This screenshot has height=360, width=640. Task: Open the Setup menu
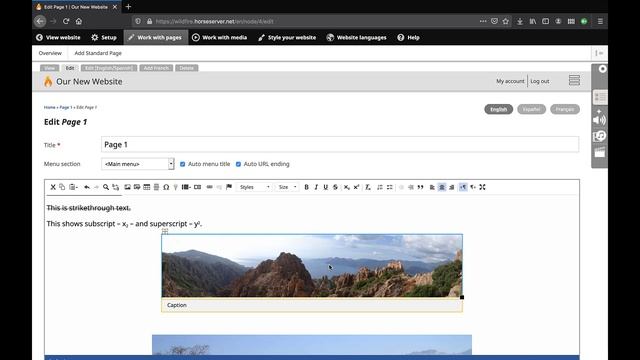(104, 37)
